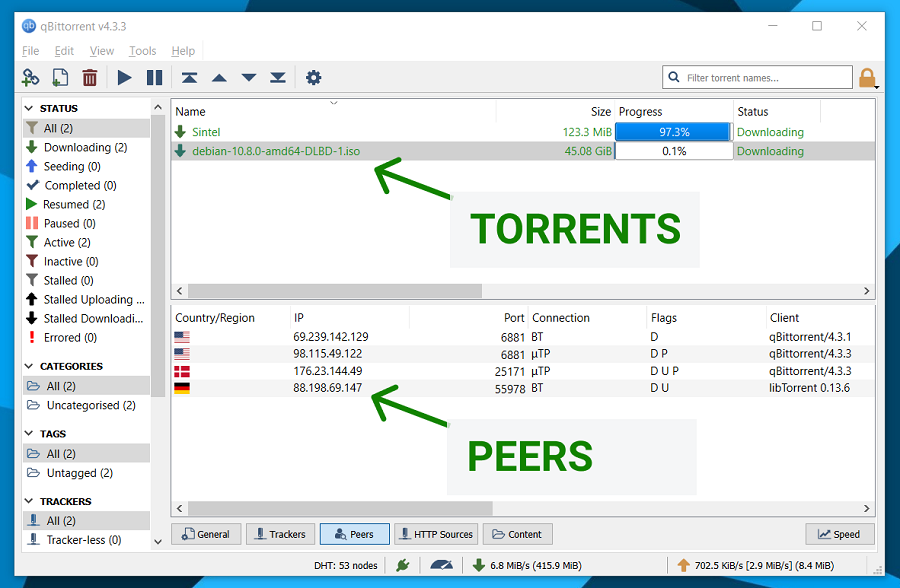Select the Paused (0) status filter

[86, 223]
